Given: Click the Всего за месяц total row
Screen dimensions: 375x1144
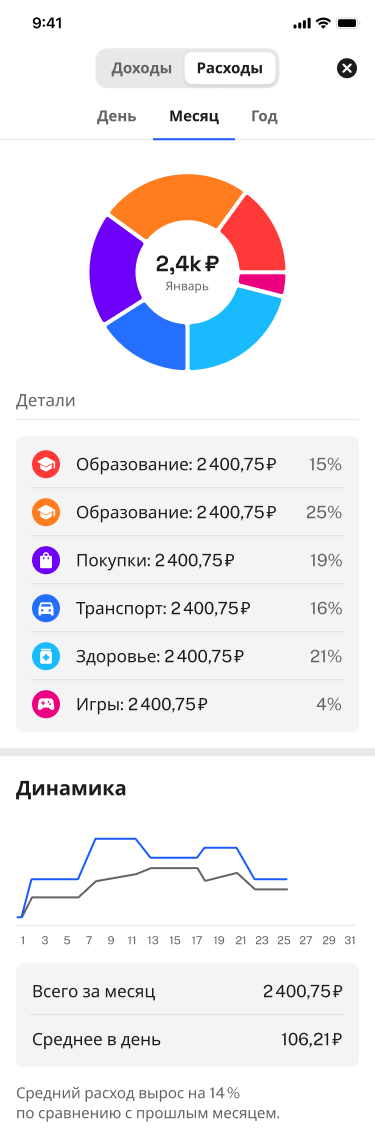Looking at the screenshot, I should click(188, 991).
